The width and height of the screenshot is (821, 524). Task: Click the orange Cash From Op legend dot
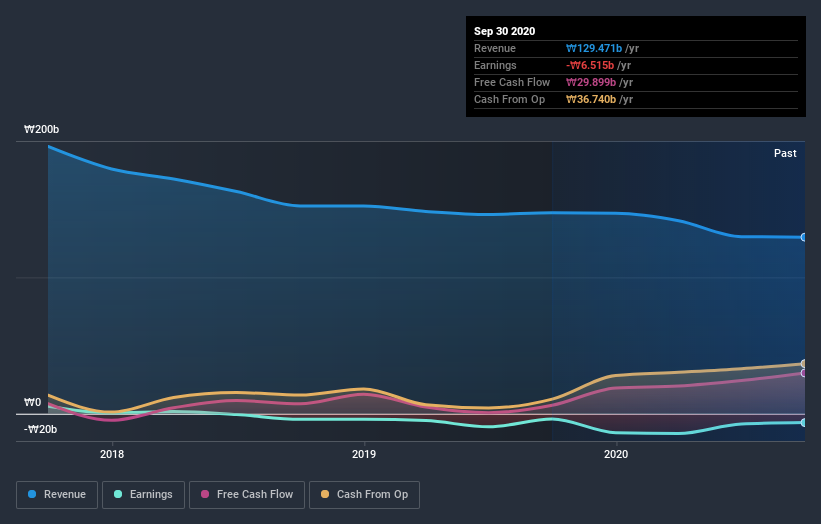click(325, 494)
